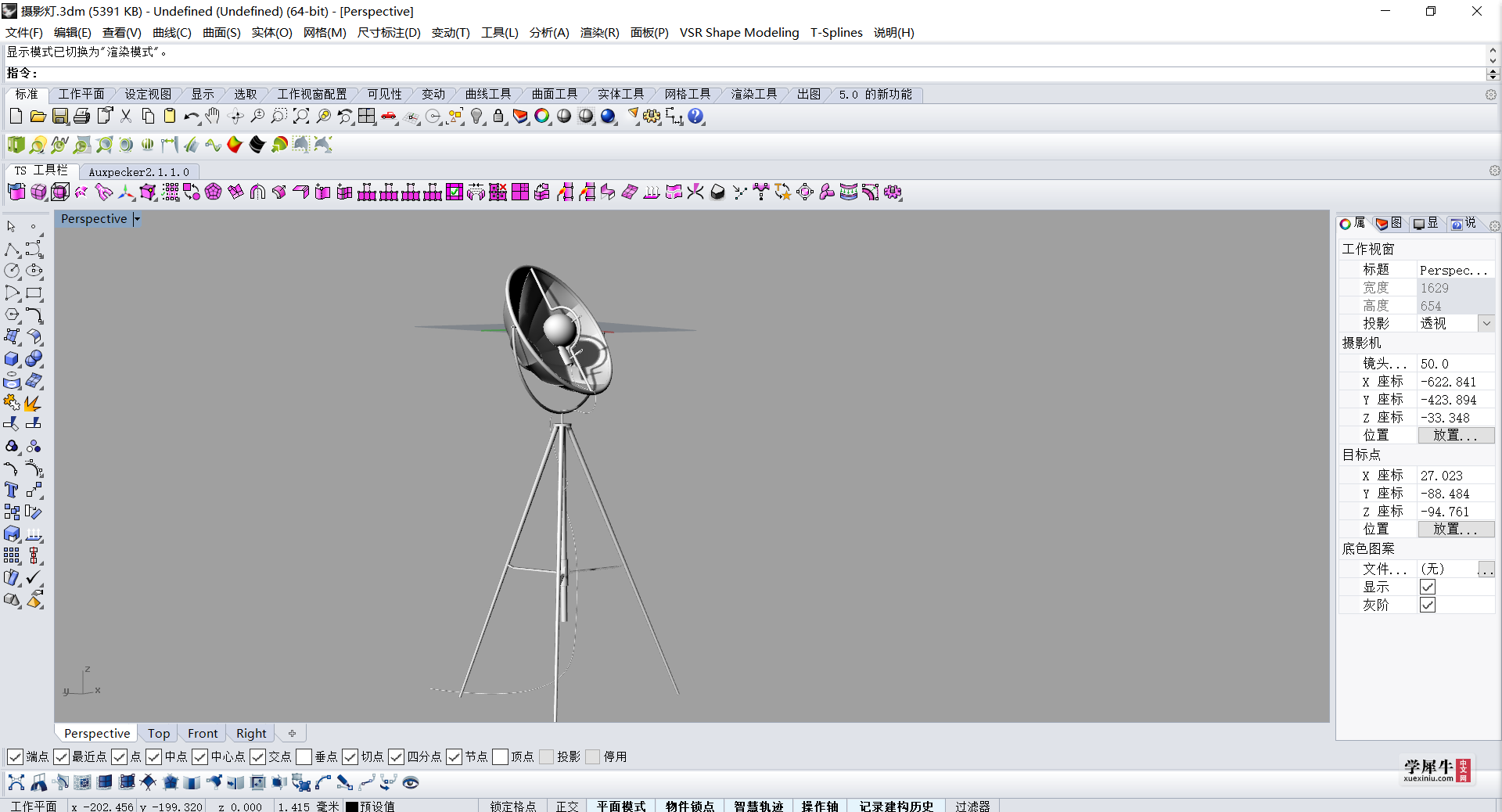Viewport: 1502px width, 812px height.
Task: Uncheck the 显示 wallpaper checkbox
Action: tap(1428, 587)
